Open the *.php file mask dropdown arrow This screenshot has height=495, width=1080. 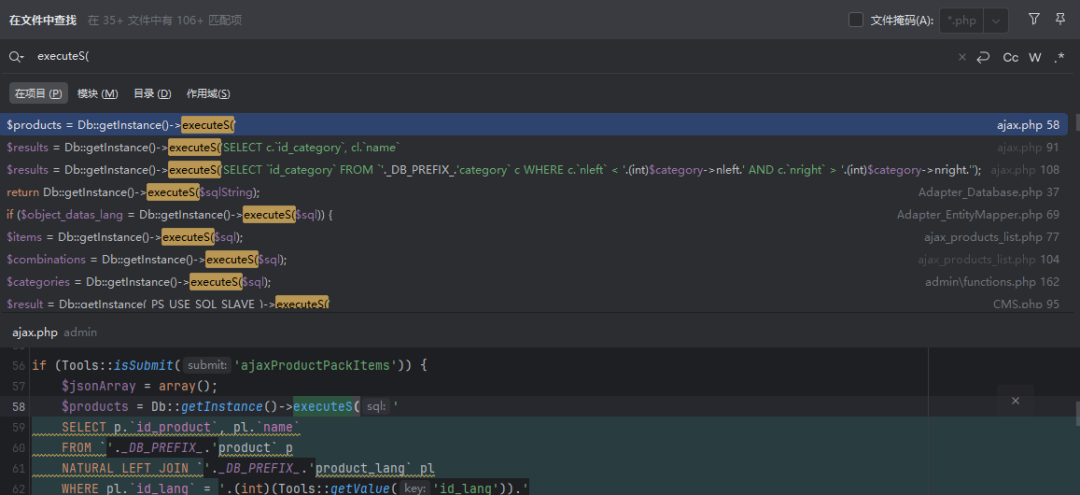click(996, 21)
